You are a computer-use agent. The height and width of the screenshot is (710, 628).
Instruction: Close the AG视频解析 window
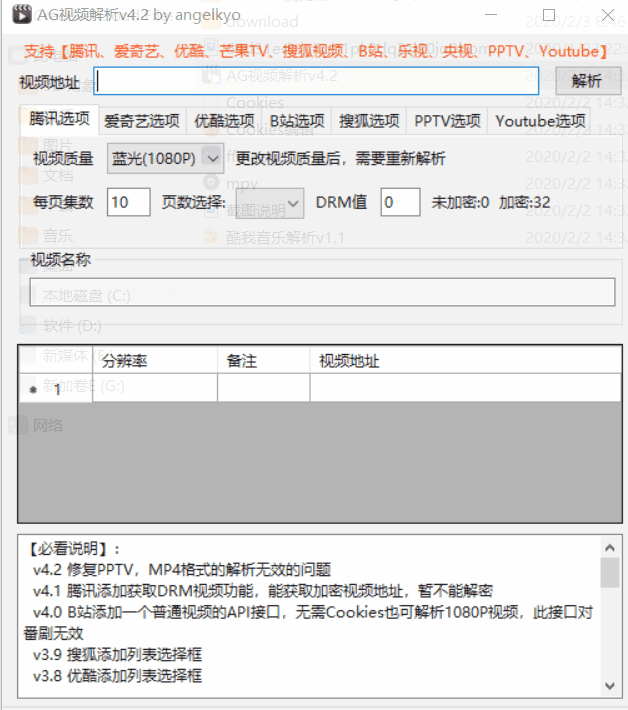(607, 14)
